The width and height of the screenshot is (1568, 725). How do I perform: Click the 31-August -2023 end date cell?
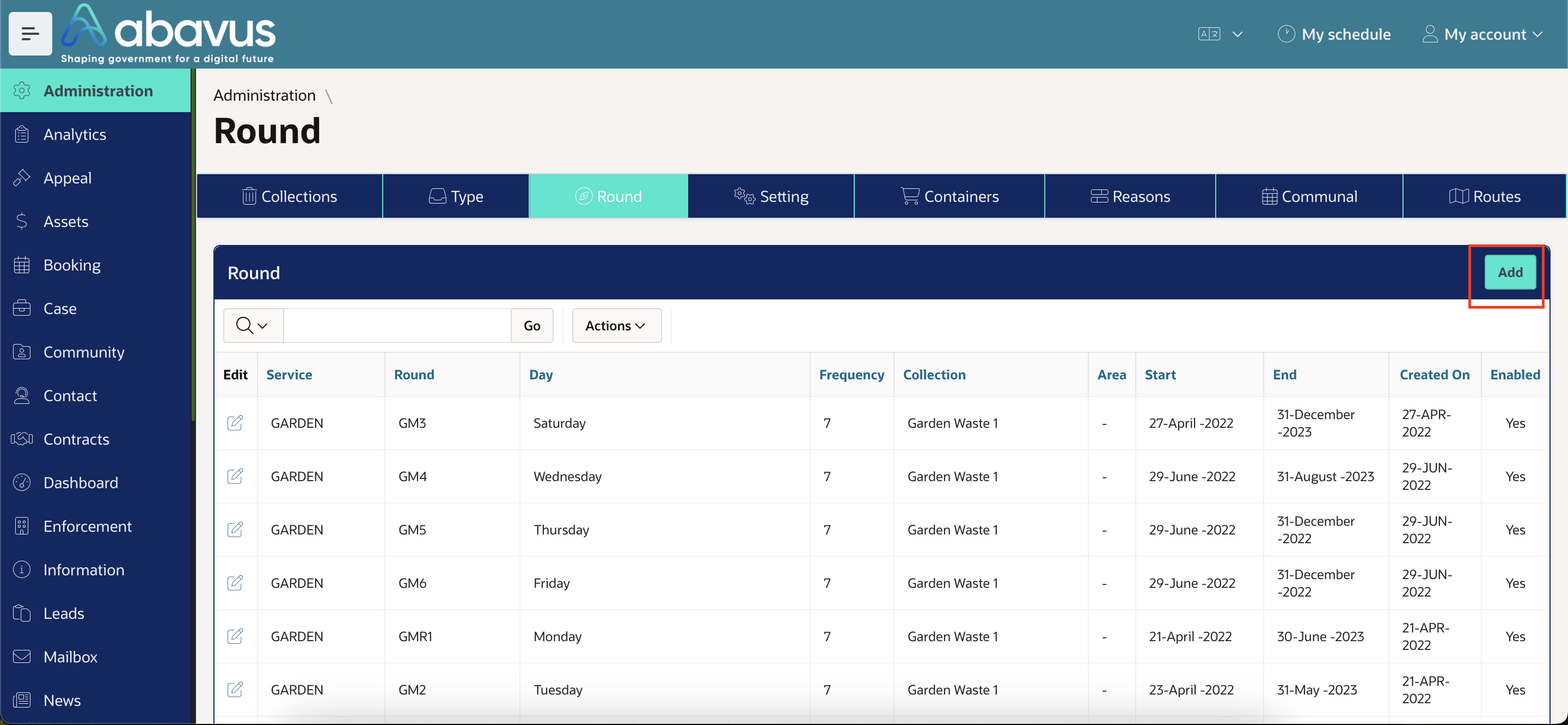1325,476
